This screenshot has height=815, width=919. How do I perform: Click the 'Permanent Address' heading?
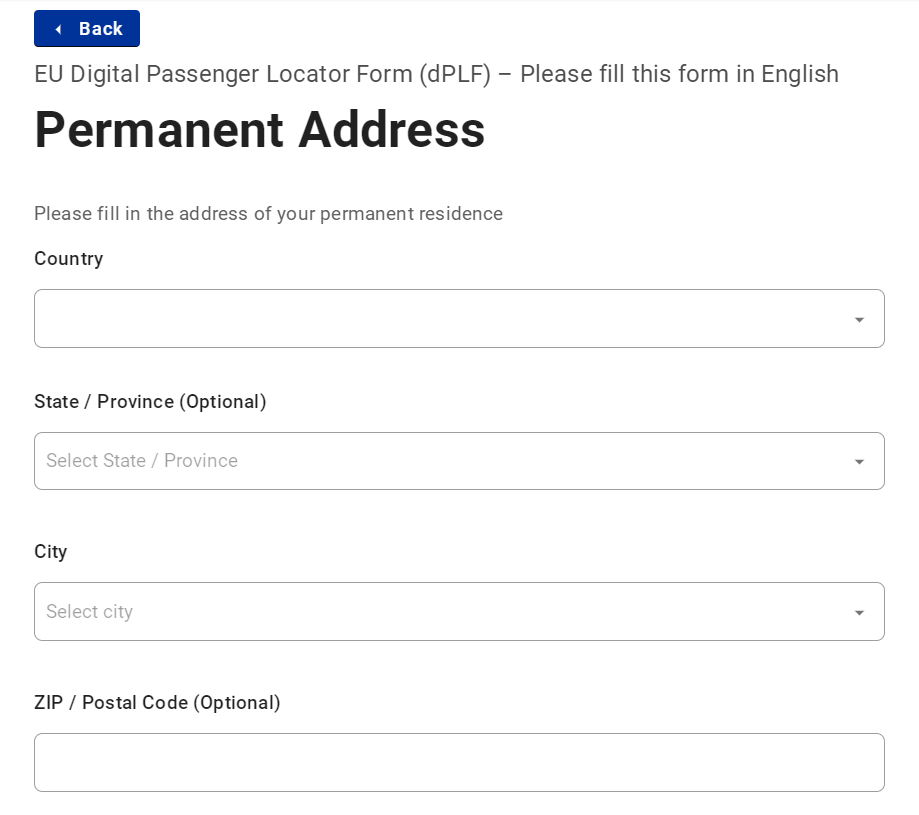click(259, 130)
